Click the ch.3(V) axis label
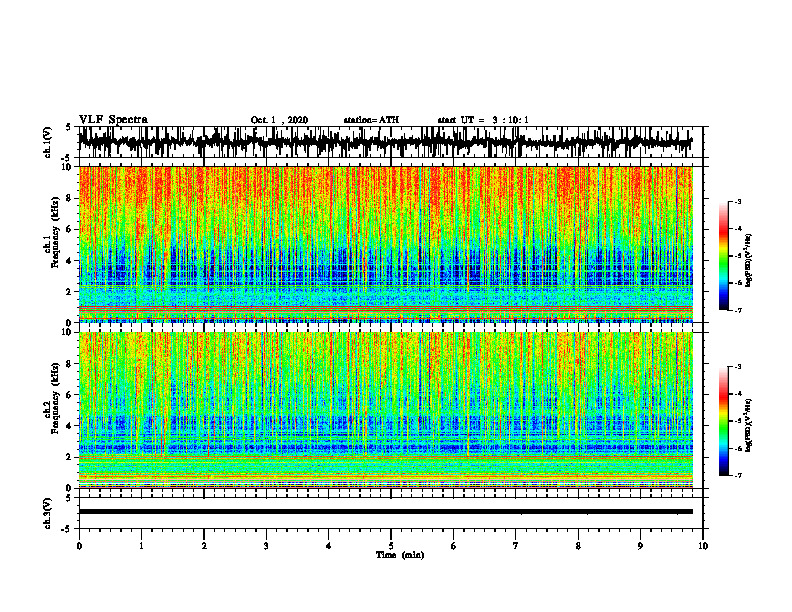Image resolution: width=792 pixels, height=612 pixels. pos(48,513)
